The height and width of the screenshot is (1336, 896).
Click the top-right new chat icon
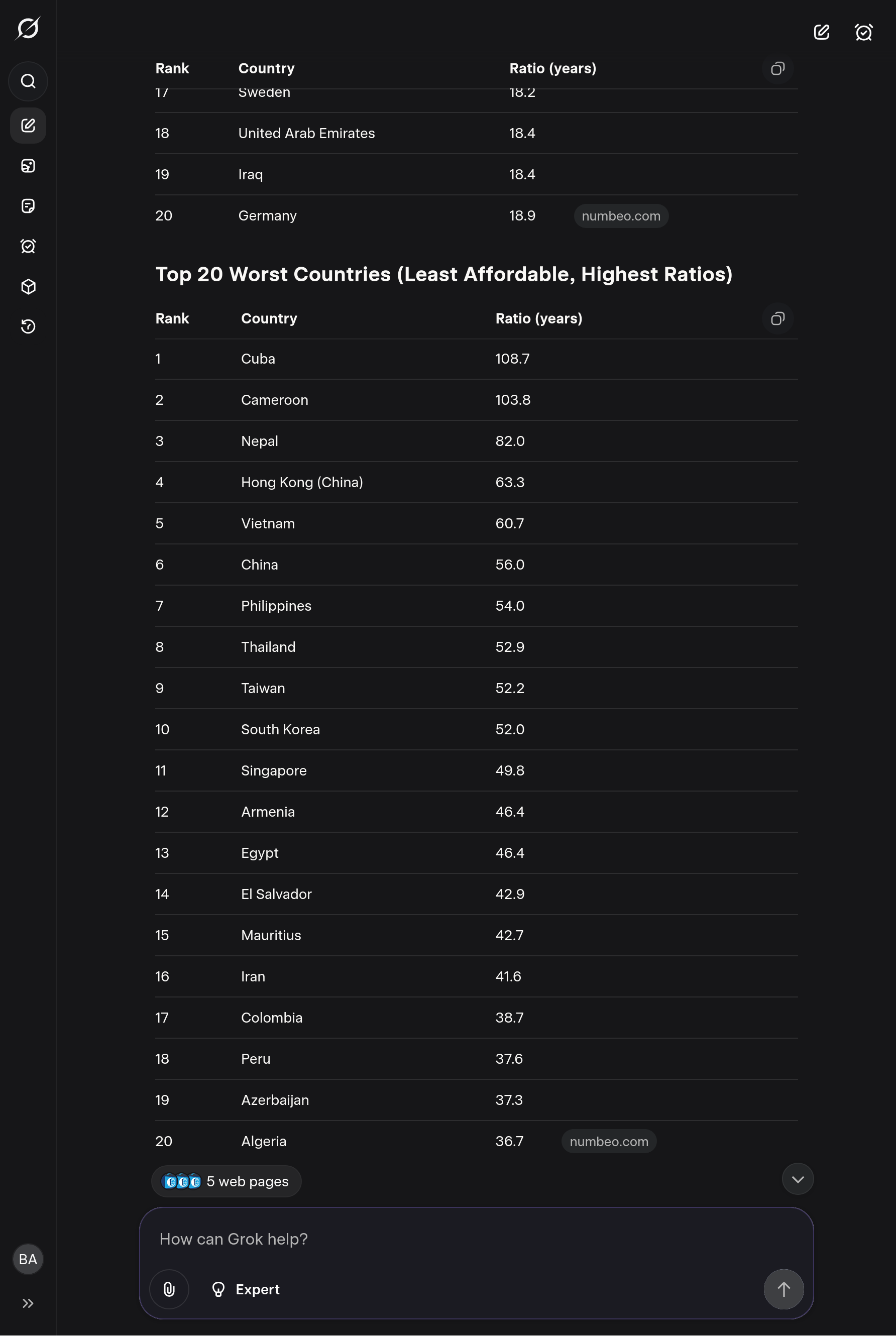click(x=821, y=32)
